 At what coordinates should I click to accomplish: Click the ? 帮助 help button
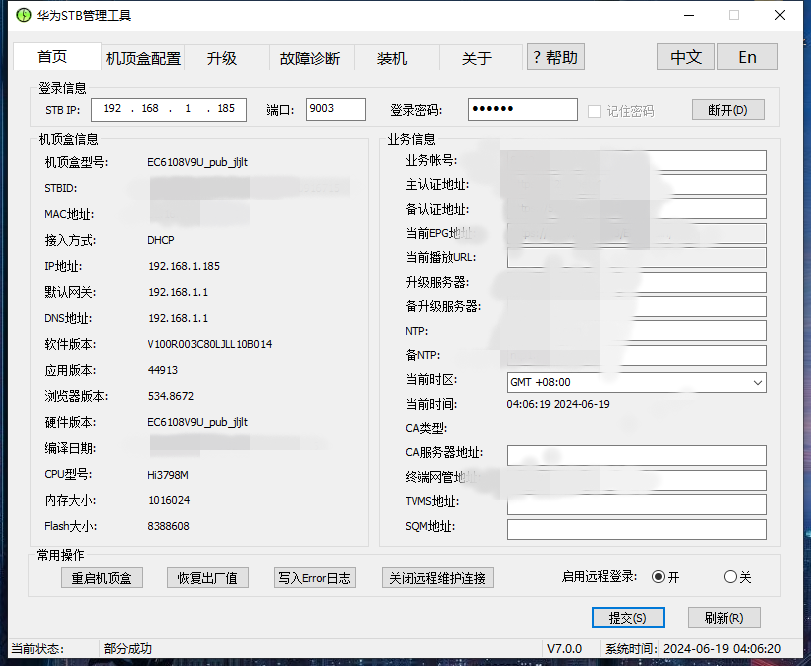point(555,57)
